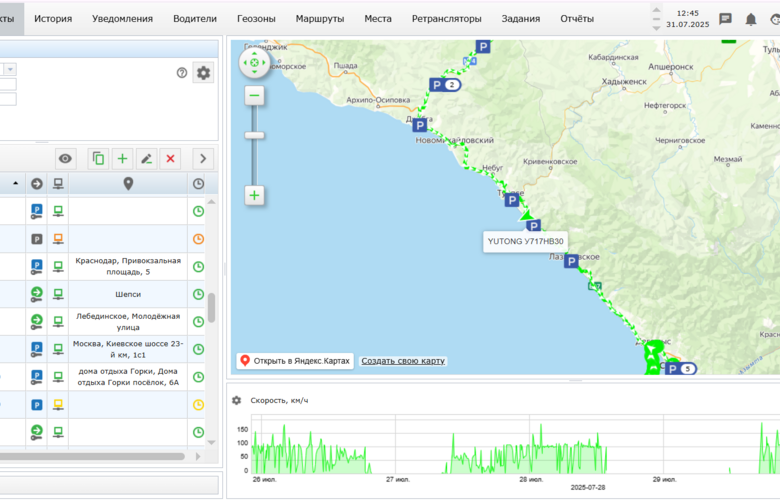Viewport: 780px width, 500px height.
Task: Open dropdown arrow in top-left filter field
Action: click(x=10, y=69)
